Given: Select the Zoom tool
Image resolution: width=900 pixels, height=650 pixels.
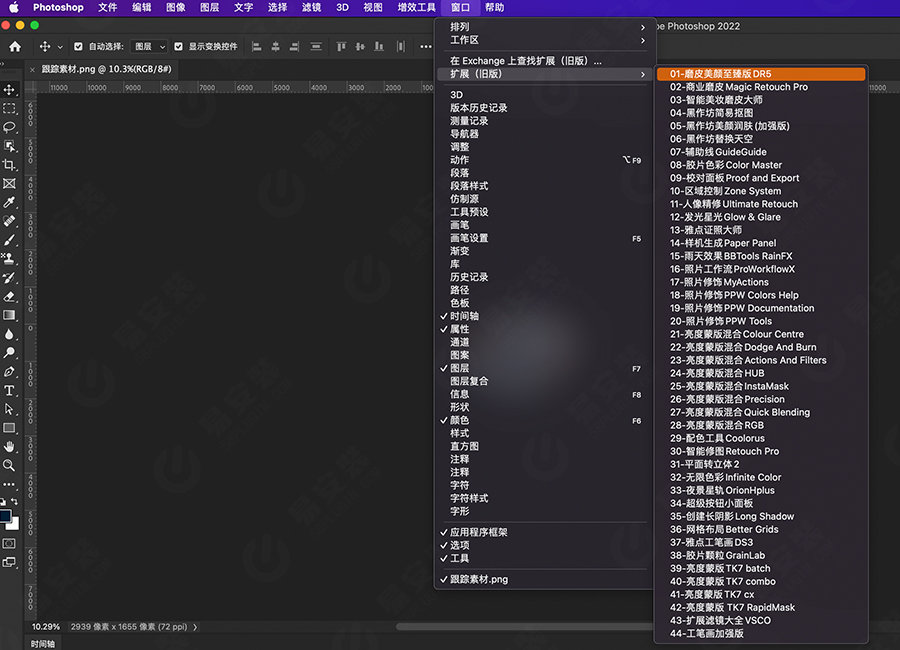Looking at the screenshot, I should coord(9,466).
